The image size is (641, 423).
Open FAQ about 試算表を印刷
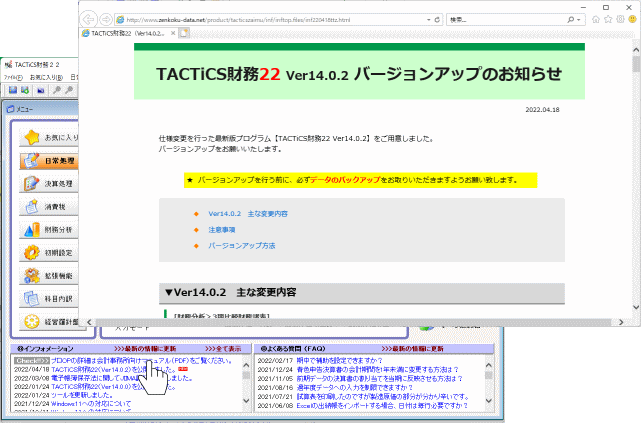click(383, 396)
